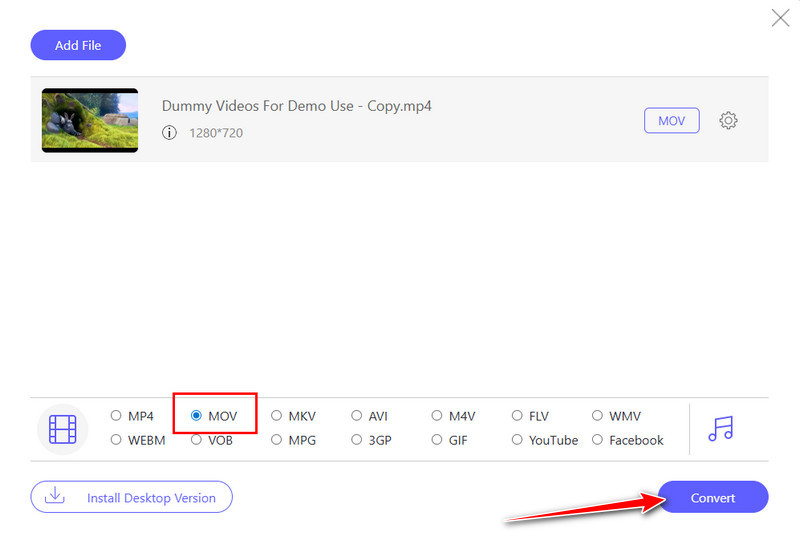Screen dimensions: 800x541
Task: Click the info icon beside 1280*720
Action: click(169, 132)
